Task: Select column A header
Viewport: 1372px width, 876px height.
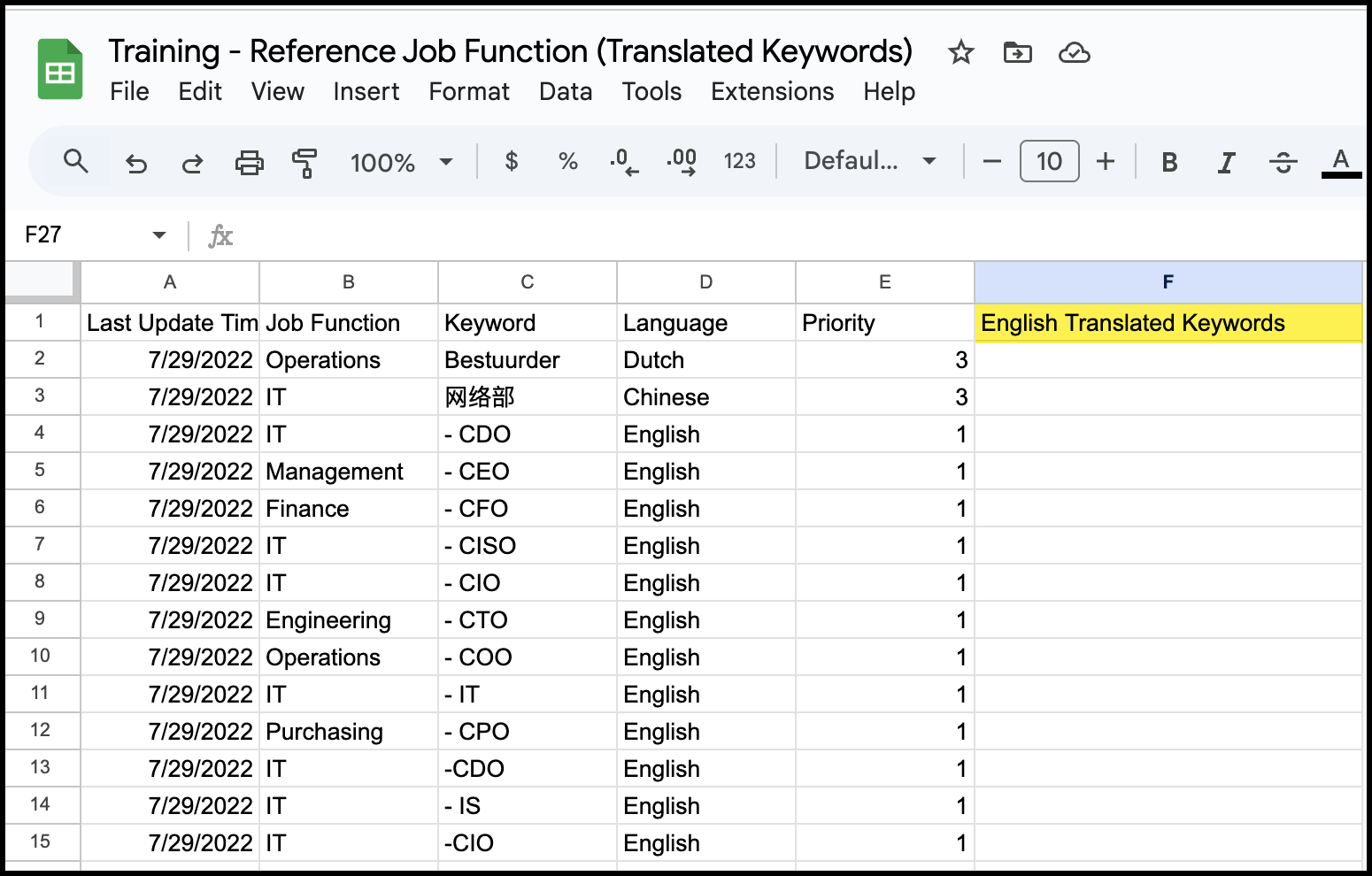Action: tap(170, 282)
